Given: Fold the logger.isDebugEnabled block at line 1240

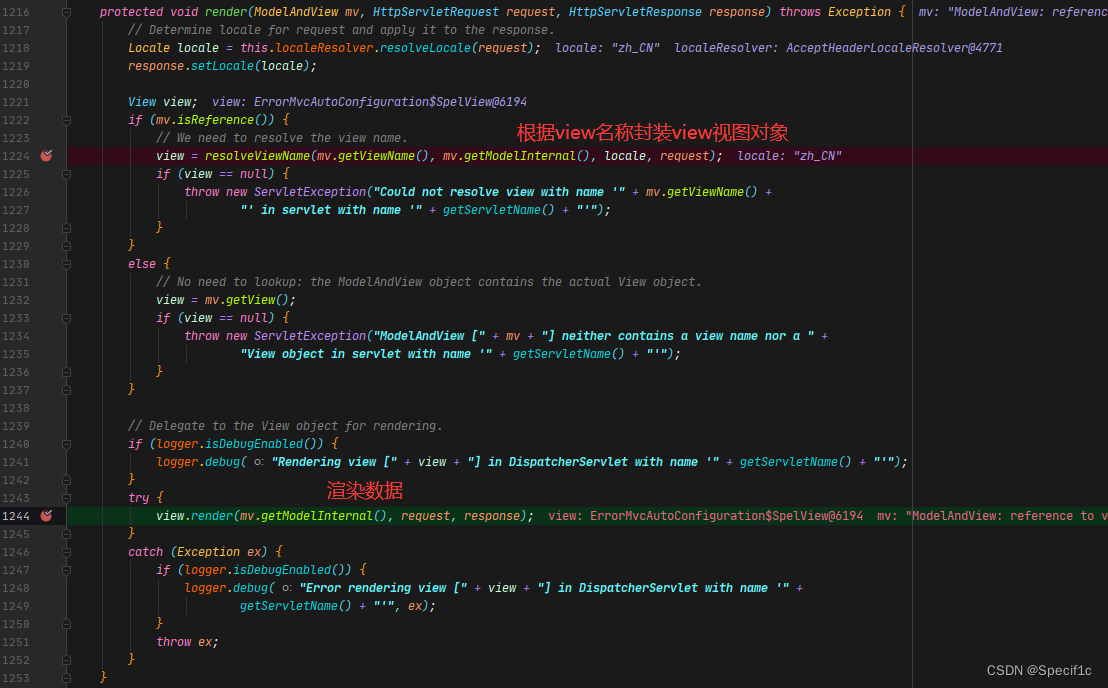Looking at the screenshot, I should (66, 444).
